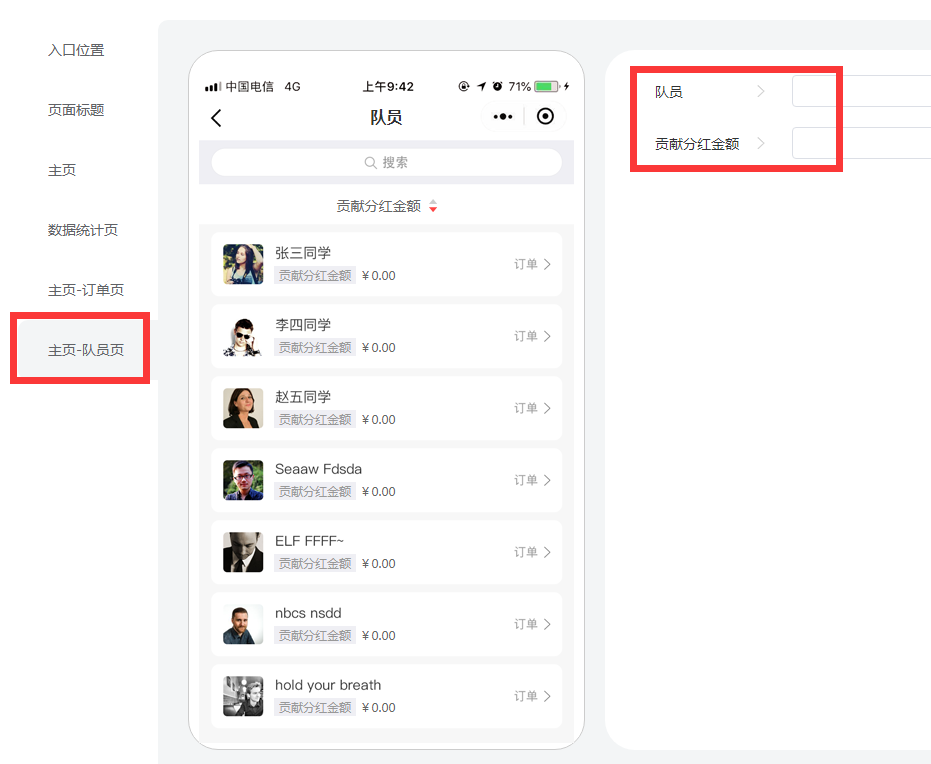This screenshot has width=931, height=764.
Task: Click the 搜索 search box
Action: point(387,163)
